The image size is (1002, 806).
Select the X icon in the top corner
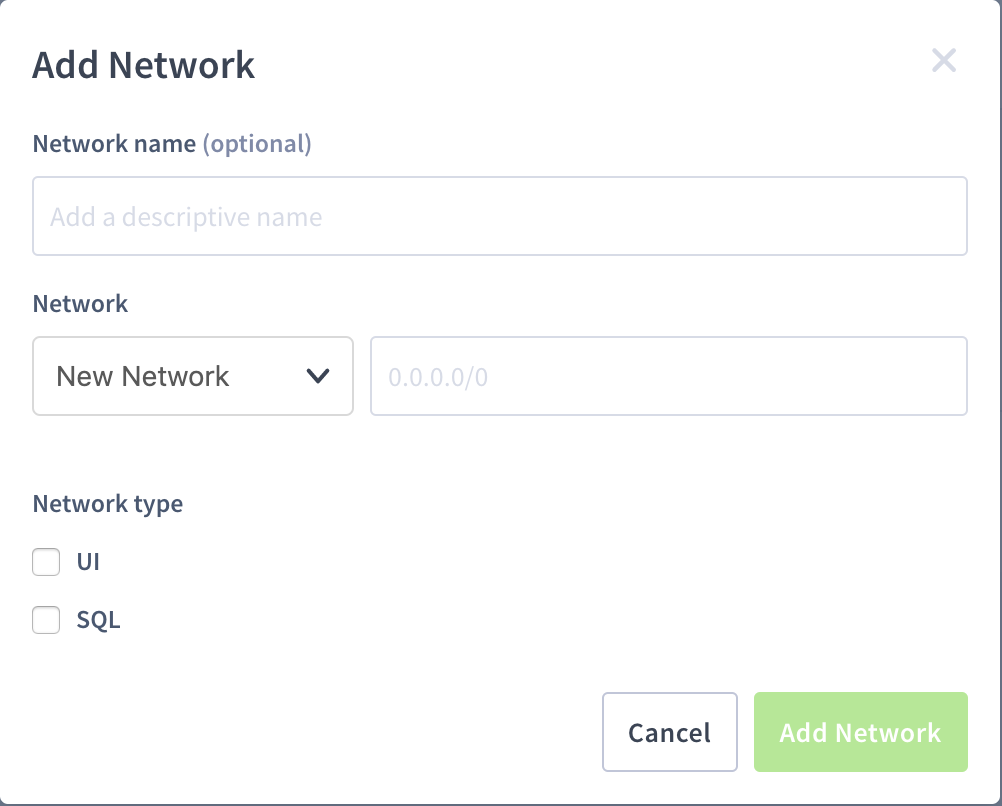[x=943, y=60]
